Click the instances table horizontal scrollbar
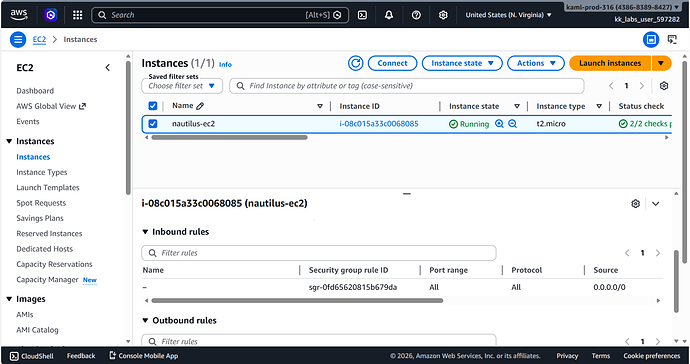The height and width of the screenshot is (364, 690). pyautogui.click(x=229, y=138)
